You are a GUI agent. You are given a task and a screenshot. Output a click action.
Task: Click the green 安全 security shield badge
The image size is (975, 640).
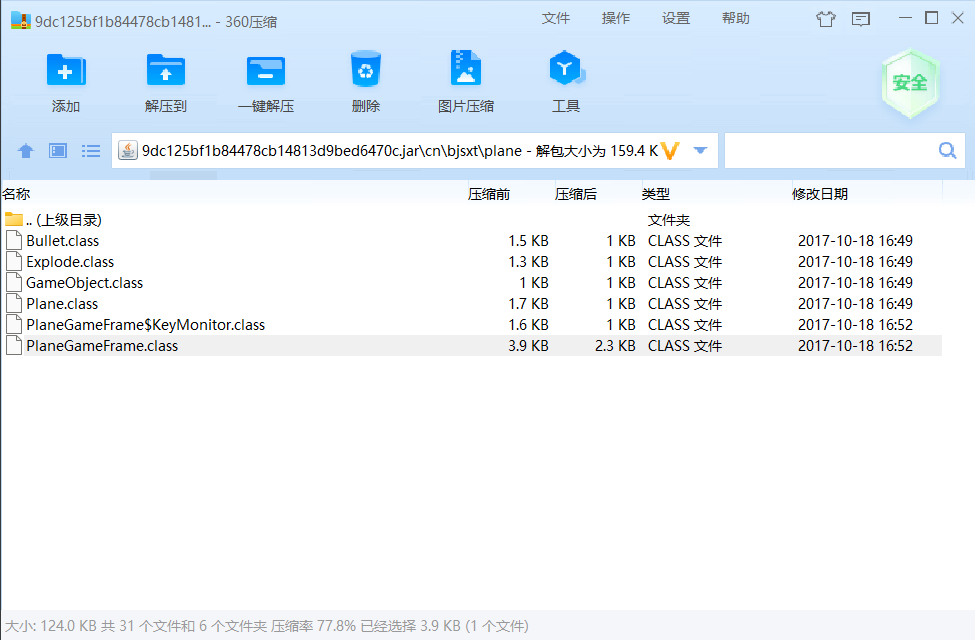[910, 84]
